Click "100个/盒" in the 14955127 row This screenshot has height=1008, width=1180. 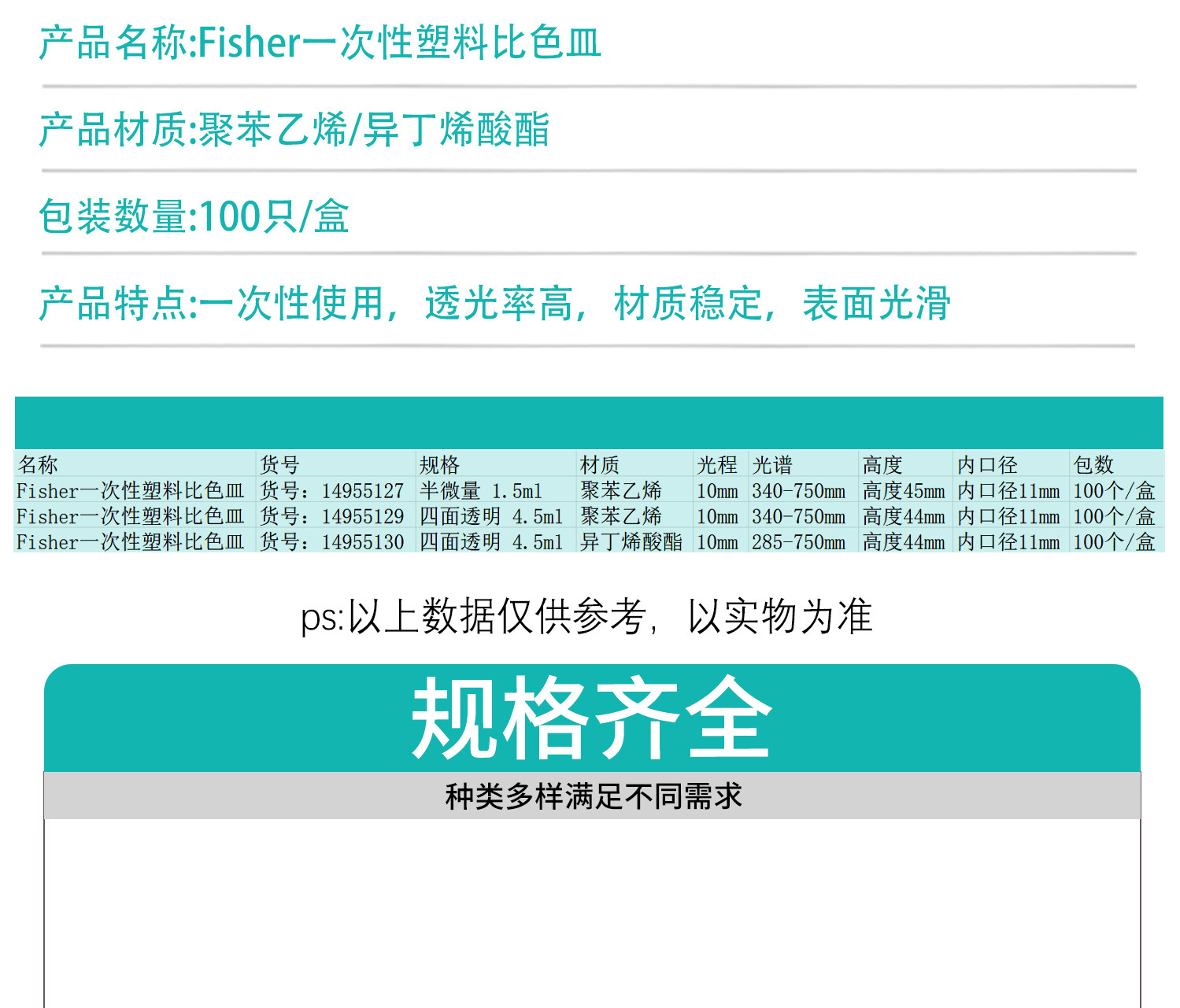tap(1114, 490)
